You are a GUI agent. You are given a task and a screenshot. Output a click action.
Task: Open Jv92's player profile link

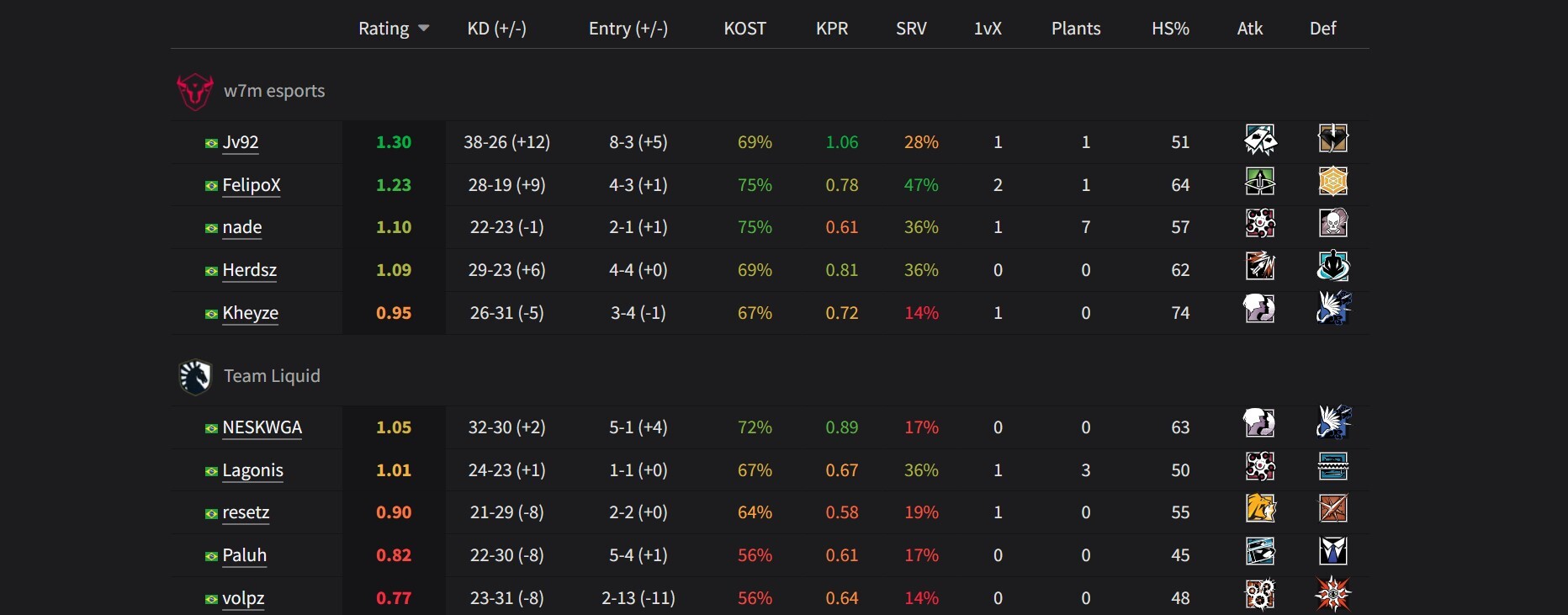click(241, 142)
